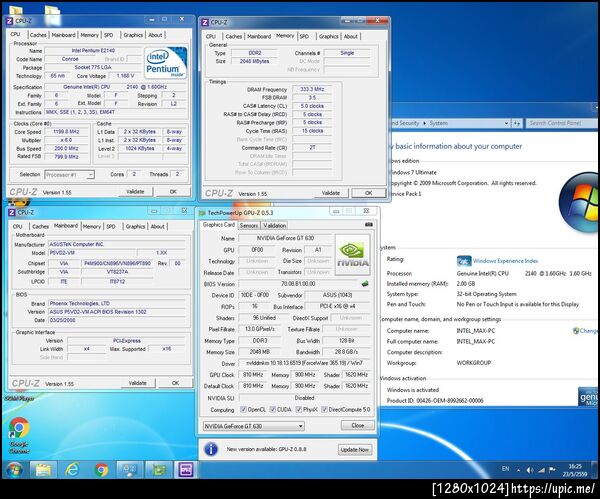Click the GPU-Z Close button
Viewport: 600px width, 499px height.
click(358, 426)
